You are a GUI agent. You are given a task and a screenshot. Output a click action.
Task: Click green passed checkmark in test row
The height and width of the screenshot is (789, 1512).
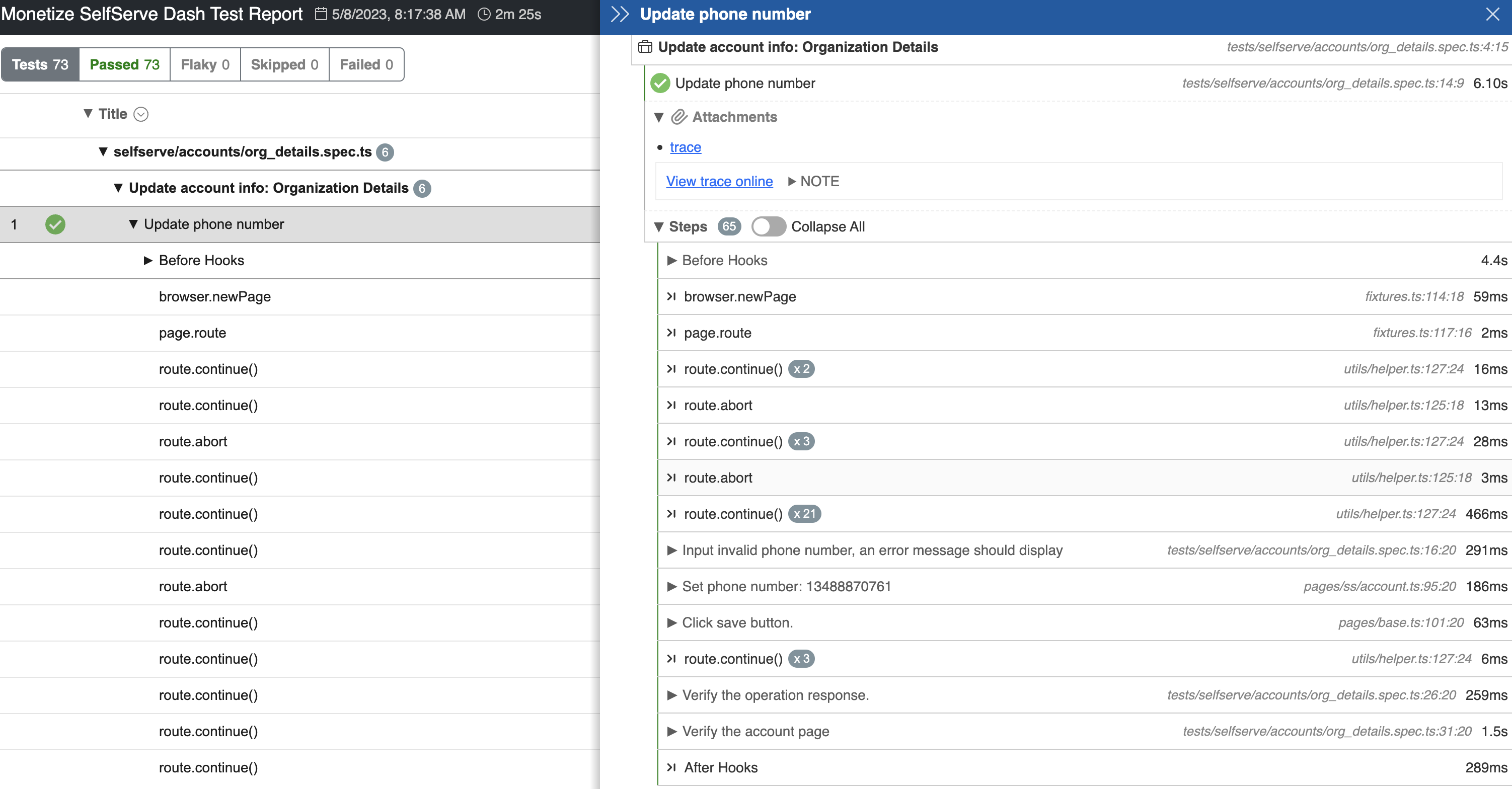click(x=55, y=224)
